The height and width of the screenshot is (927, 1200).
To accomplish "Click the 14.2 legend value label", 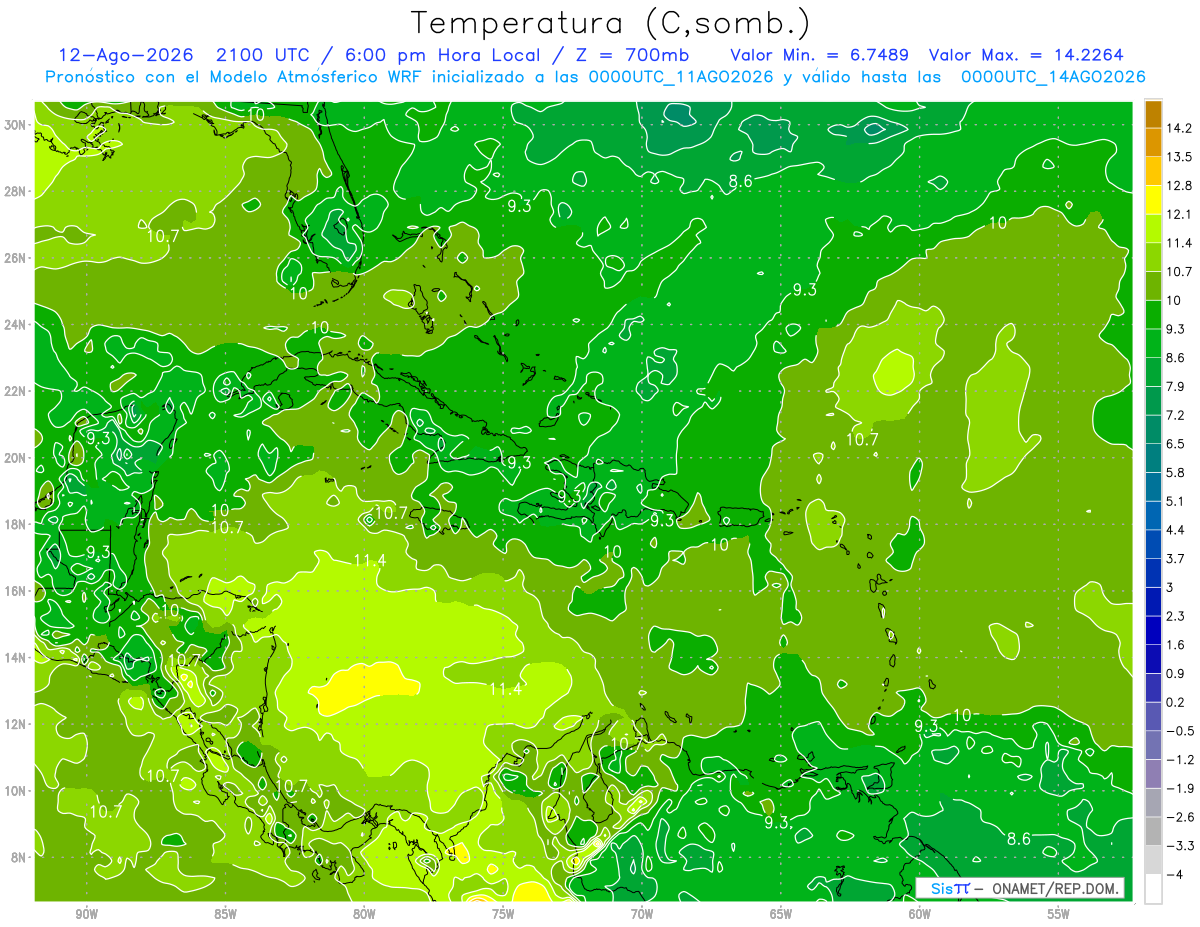I will (1178, 128).
